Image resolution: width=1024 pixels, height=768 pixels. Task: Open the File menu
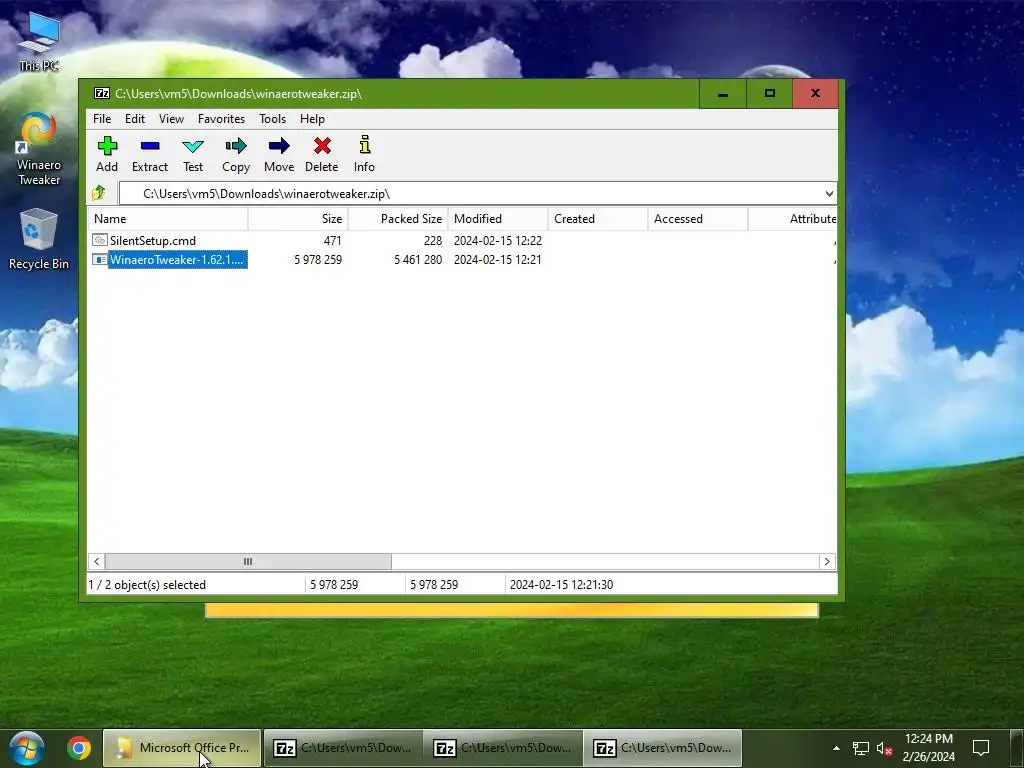[102, 119]
